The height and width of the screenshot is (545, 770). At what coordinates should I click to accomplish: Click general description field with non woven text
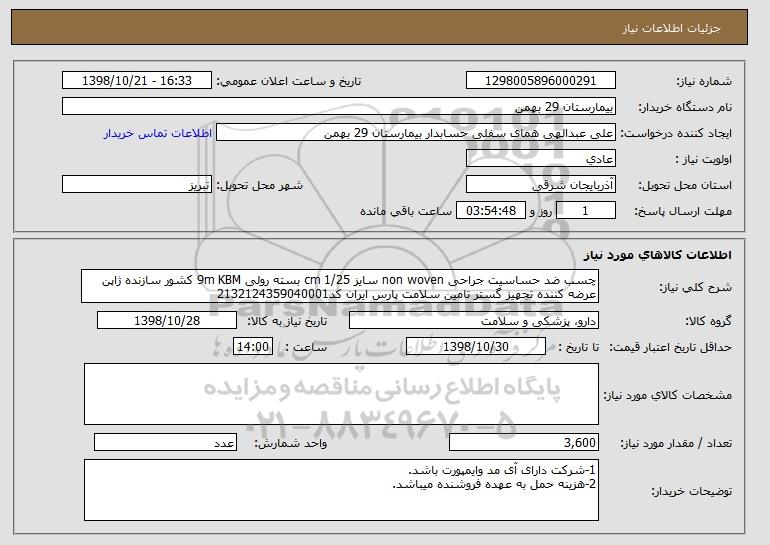(340, 286)
